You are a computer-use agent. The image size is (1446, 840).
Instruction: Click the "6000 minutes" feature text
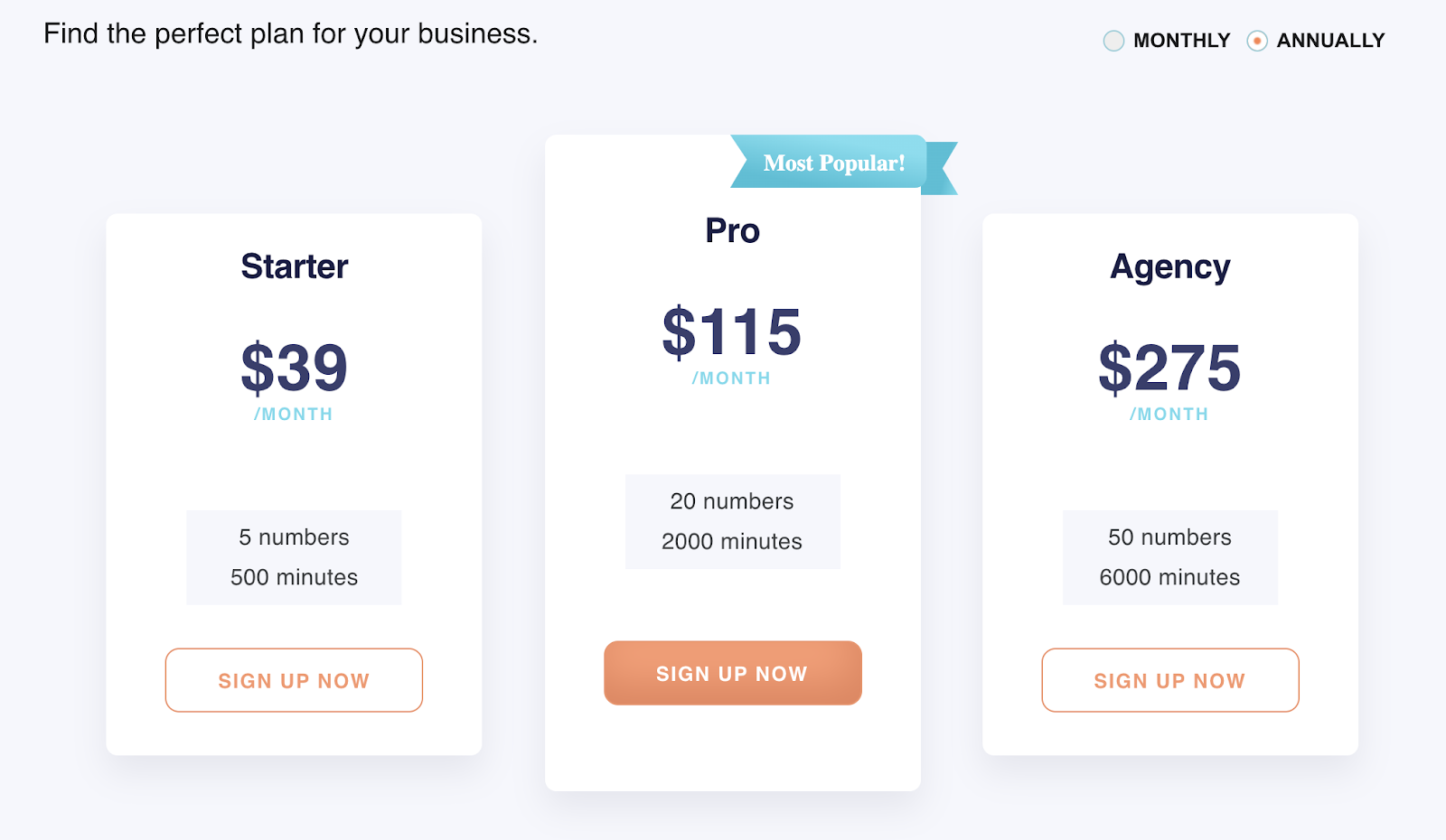[1169, 577]
